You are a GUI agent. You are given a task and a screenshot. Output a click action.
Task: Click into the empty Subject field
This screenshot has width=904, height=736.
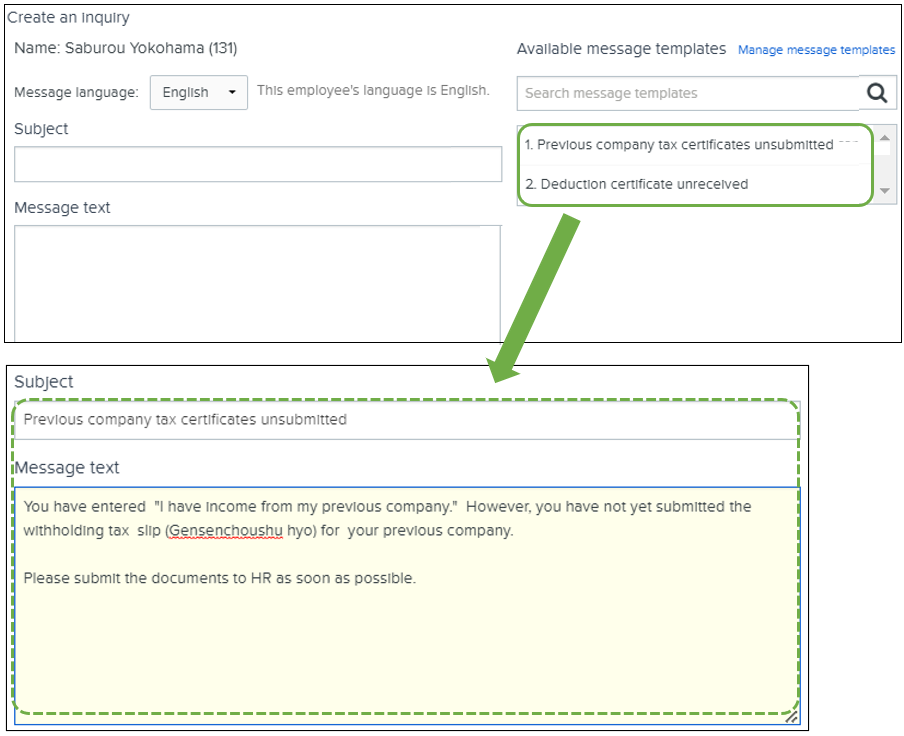pos(258,164)
